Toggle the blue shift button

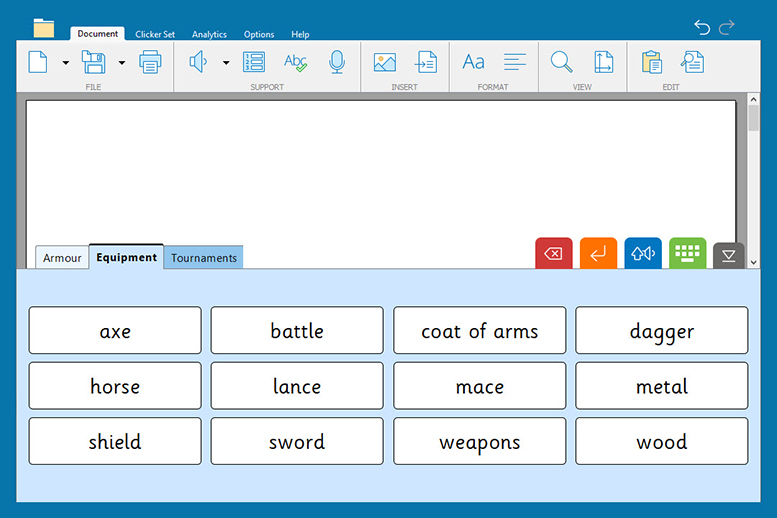(x=643, y=254)
